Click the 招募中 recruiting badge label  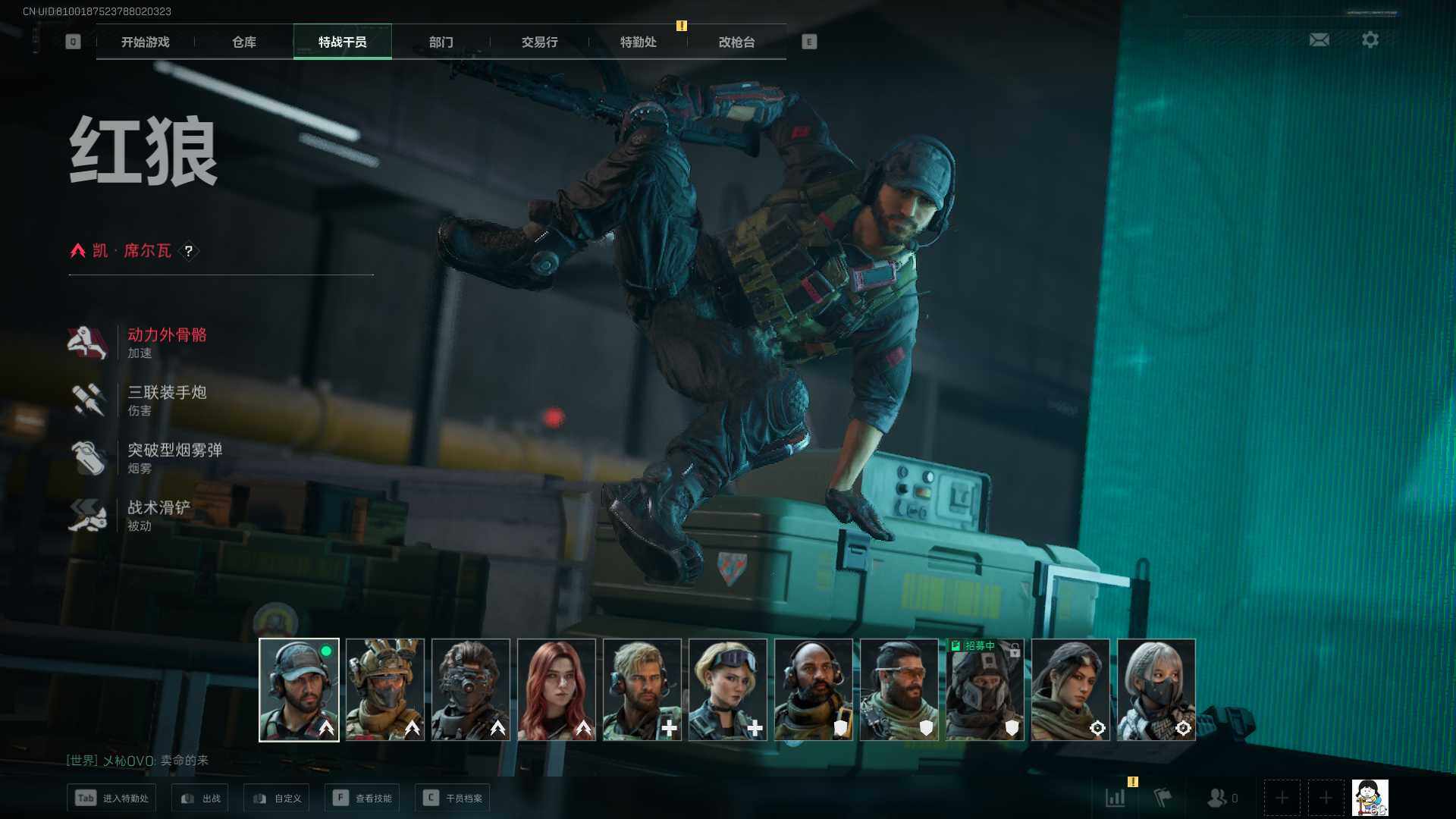point(973,645)
